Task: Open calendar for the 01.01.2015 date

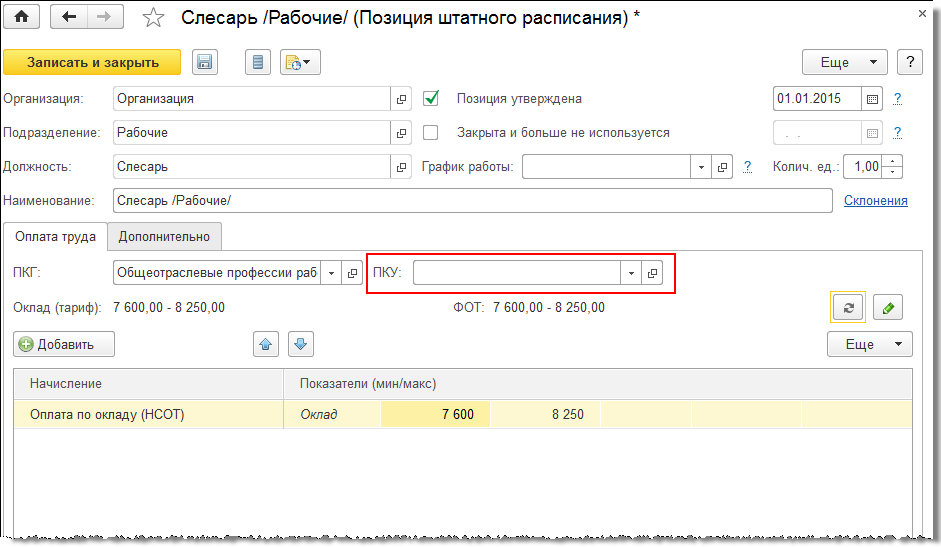Action: point(872,99)
